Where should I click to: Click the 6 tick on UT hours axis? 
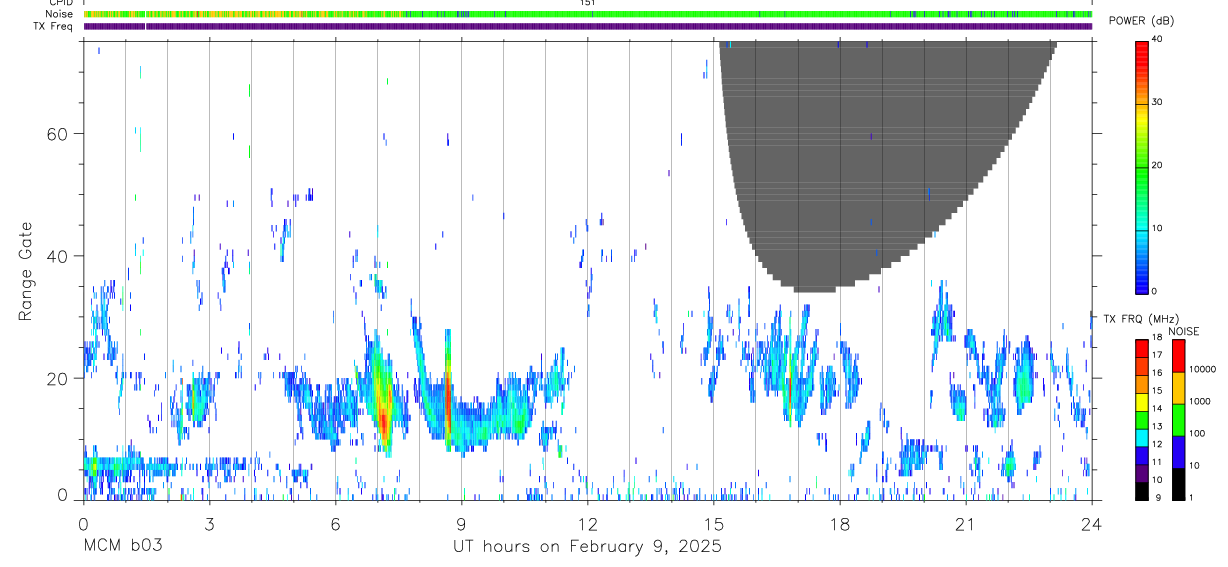click(335, 523)
